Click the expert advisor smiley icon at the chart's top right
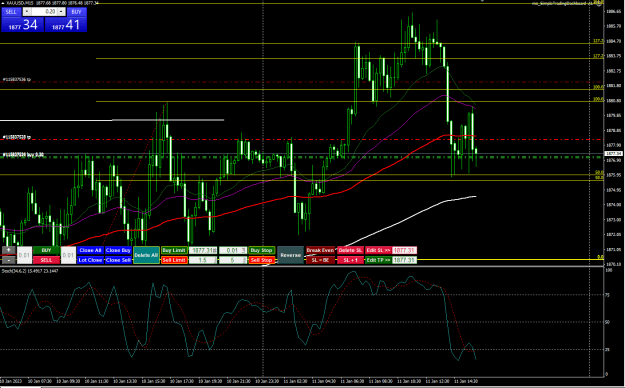The width and height of the screenshot is (625, 388). click(x=599, y=3)
